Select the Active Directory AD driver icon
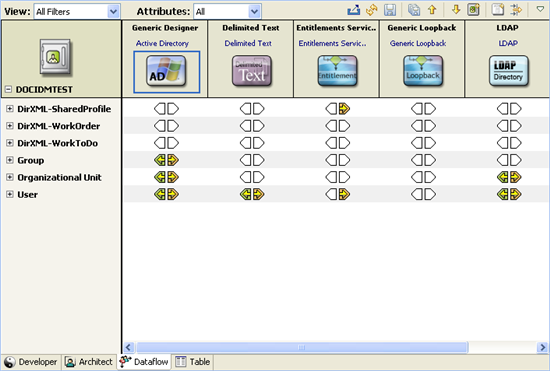The image size is (550, 371). point(166,71)
